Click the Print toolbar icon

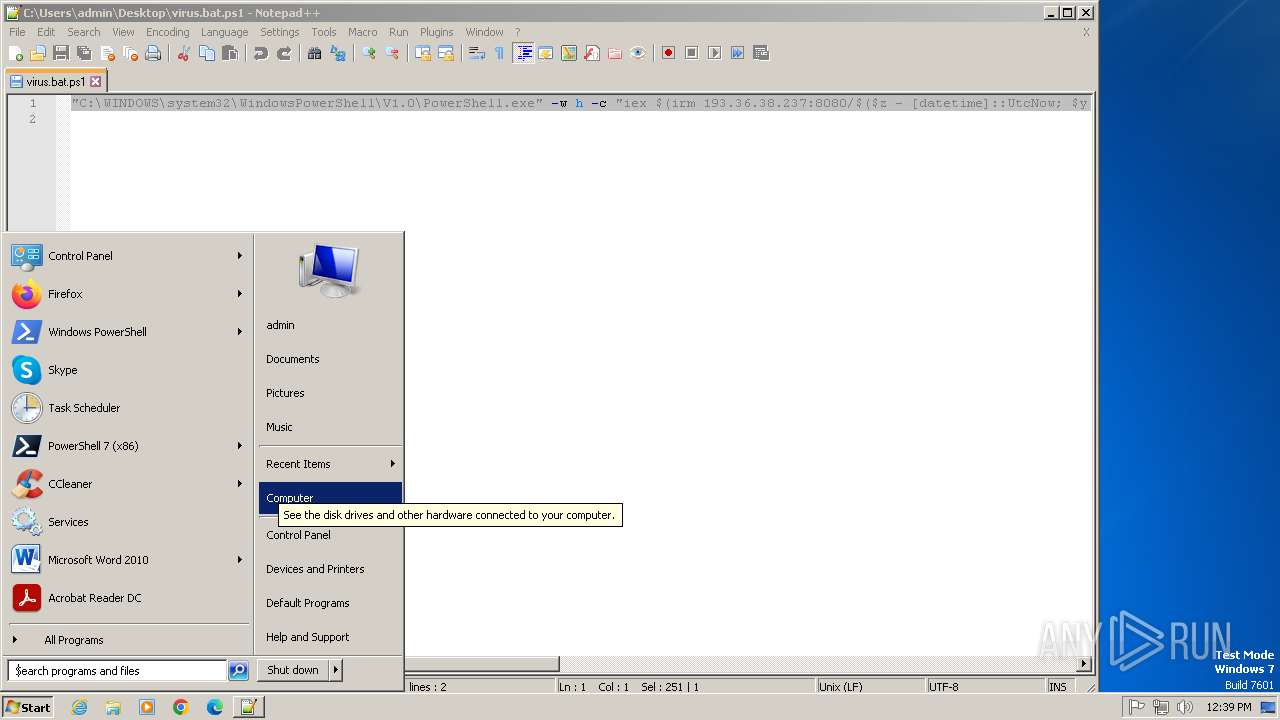[x=153, y=53]
